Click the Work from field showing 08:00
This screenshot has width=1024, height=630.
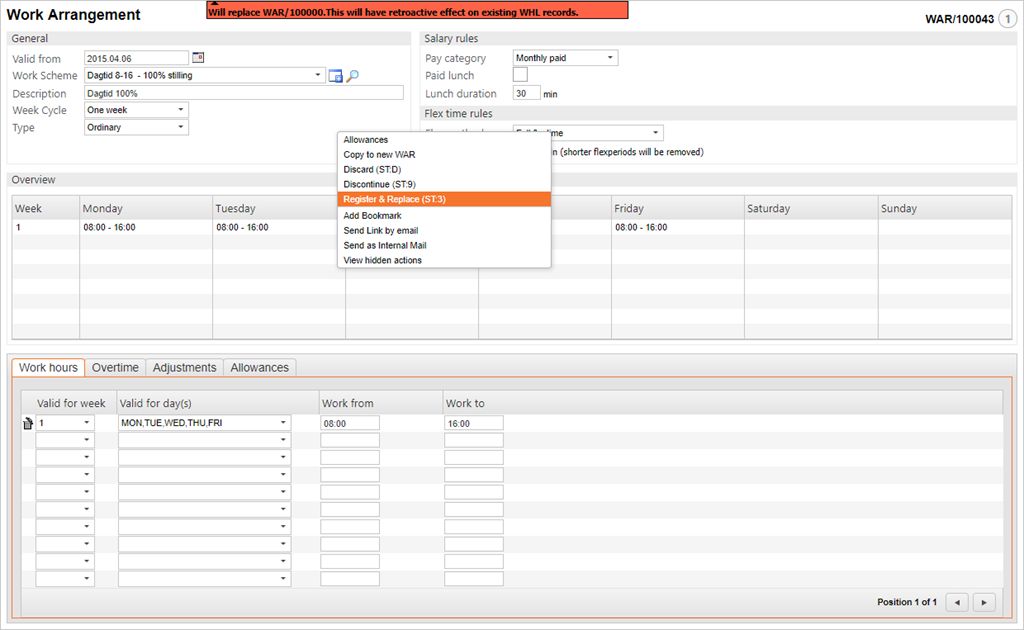[x=349, y=423]
